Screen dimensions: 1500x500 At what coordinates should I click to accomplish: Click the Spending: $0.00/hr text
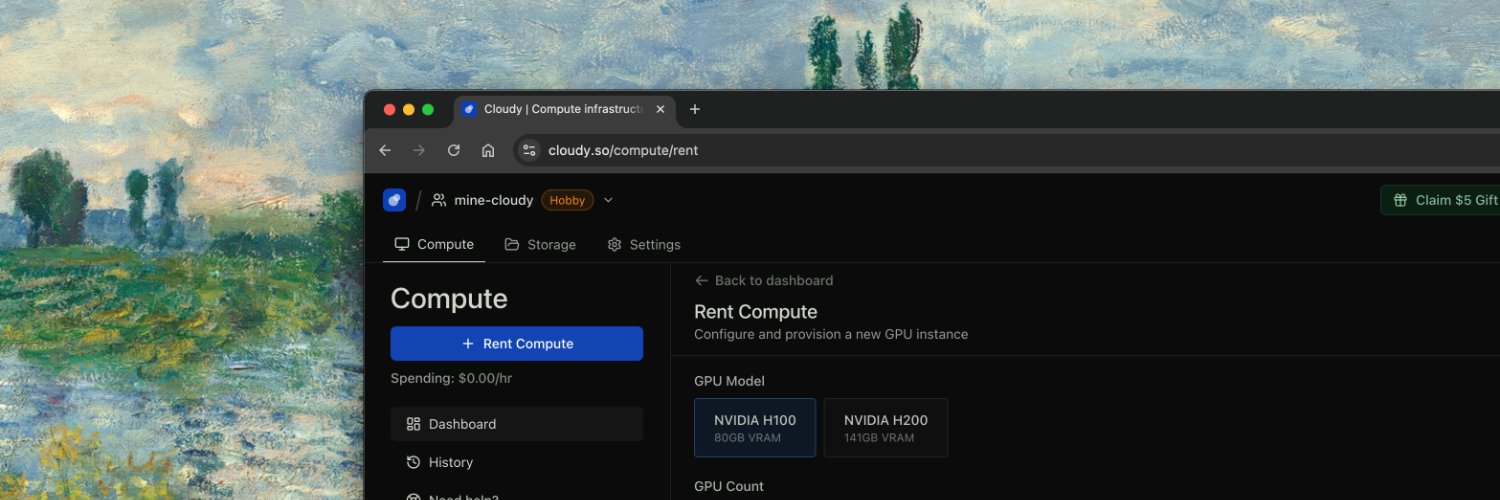tap(451, 378)
